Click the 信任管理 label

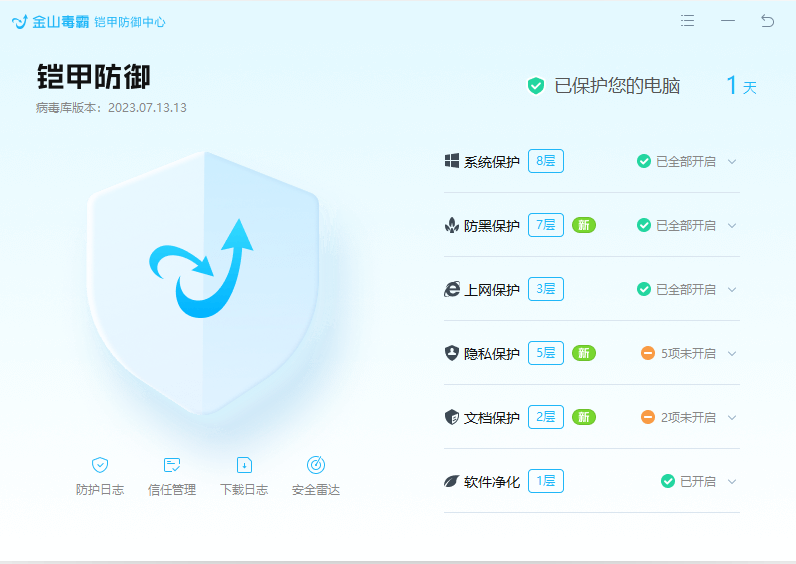click(x=172, y=489)
